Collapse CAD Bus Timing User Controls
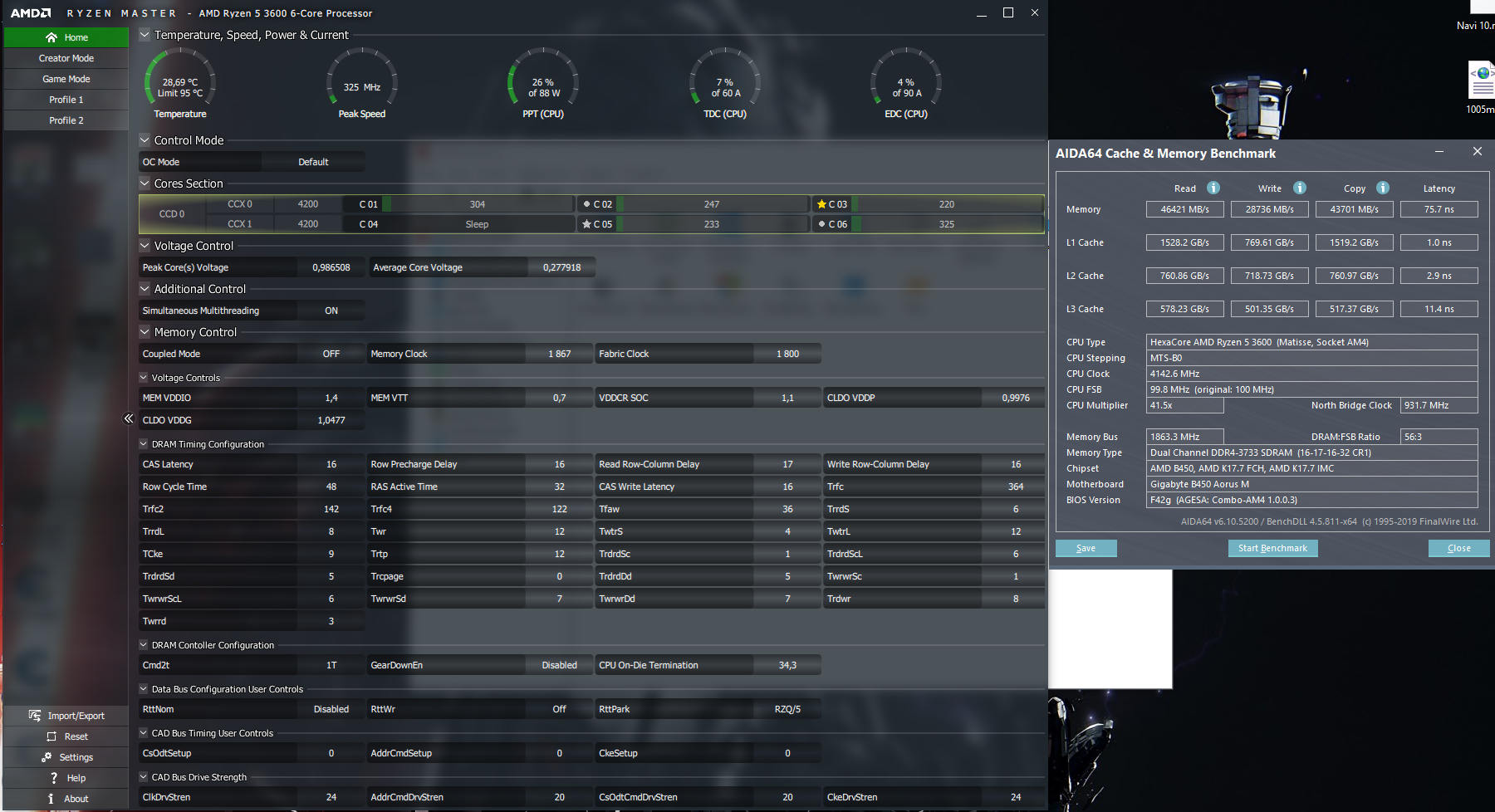1495x812 pixels. (x=143, y=733)
